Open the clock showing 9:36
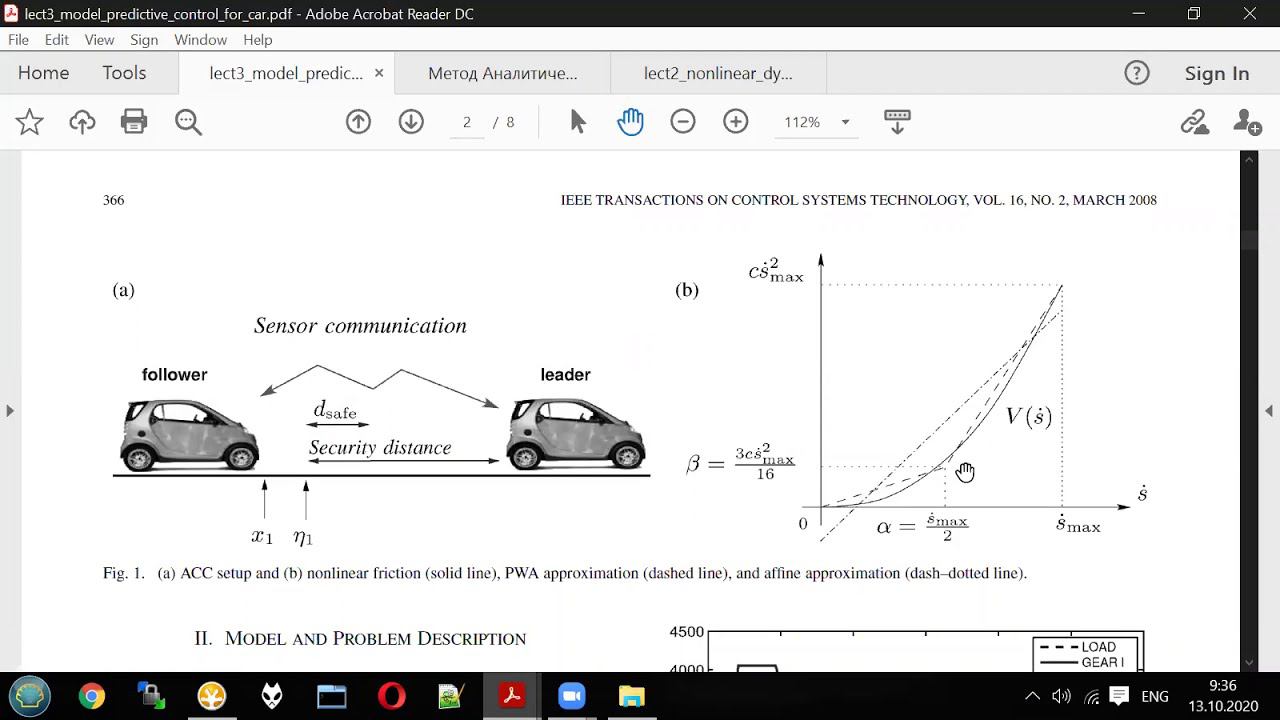 point(1222,686)
